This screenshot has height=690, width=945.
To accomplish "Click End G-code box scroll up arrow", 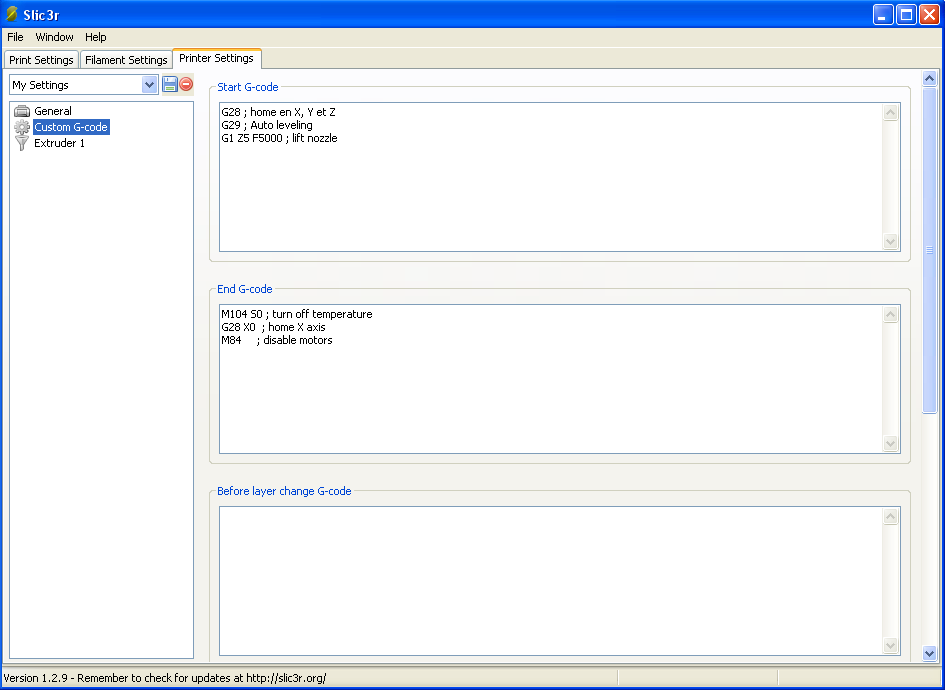I will [x=890, y=314].
